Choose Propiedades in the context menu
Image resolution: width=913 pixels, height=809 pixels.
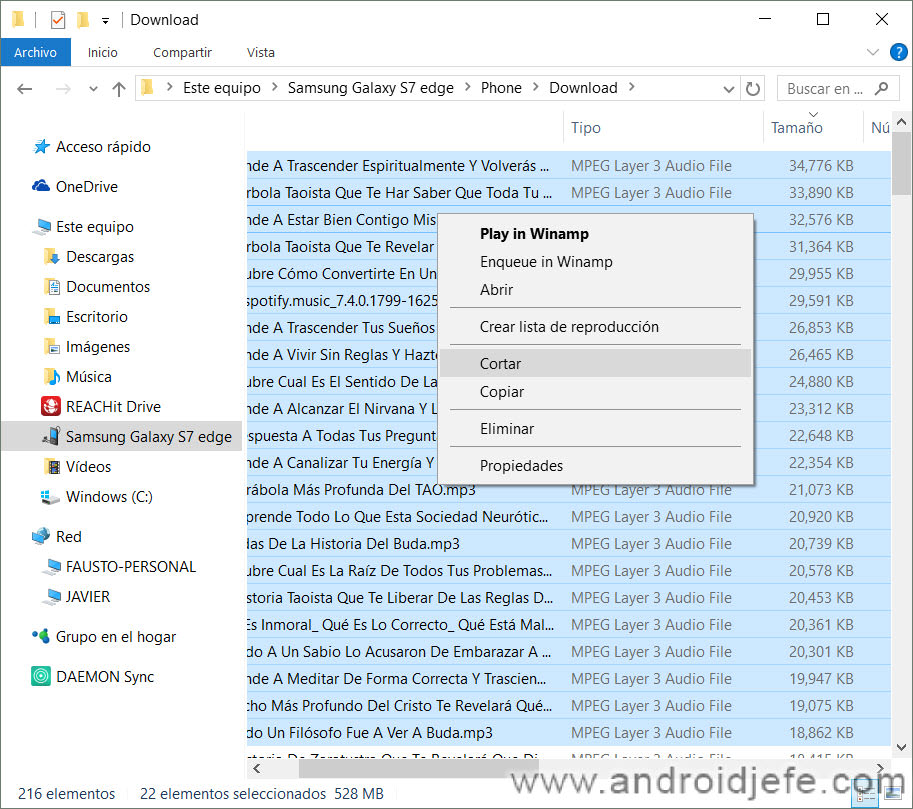pyautogui.click(x=521, y=465)
